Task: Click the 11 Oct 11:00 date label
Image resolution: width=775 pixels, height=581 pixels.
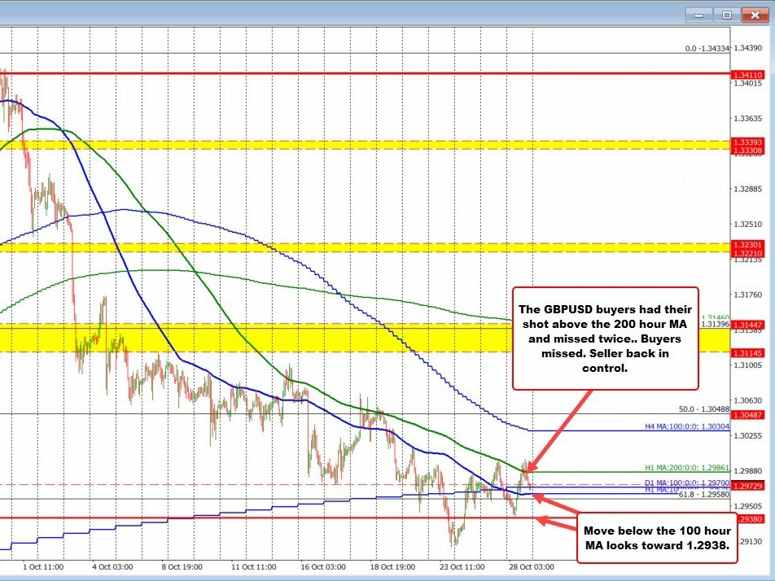Action: tap(254, 567)
